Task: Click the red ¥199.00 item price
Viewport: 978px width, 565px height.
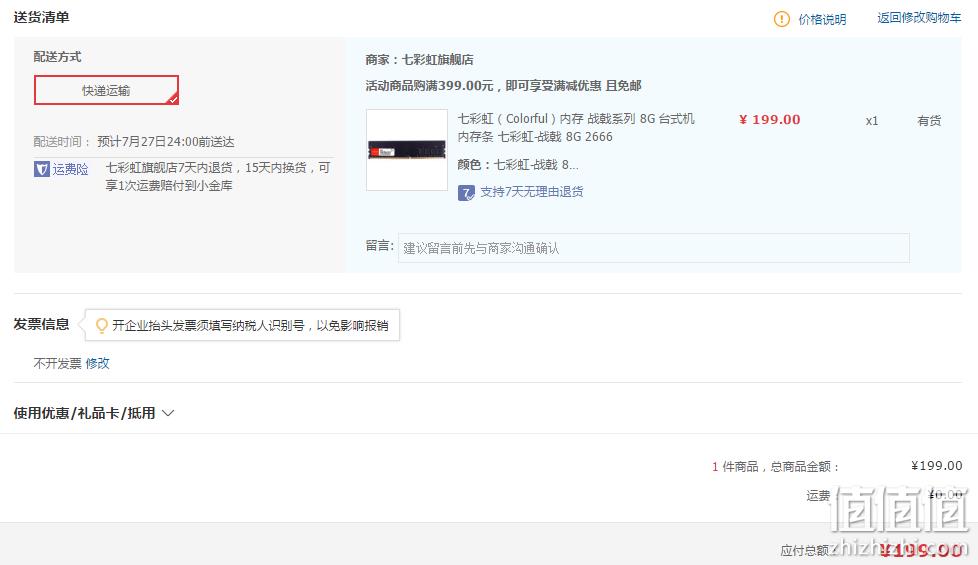Action: click(770, 120)
